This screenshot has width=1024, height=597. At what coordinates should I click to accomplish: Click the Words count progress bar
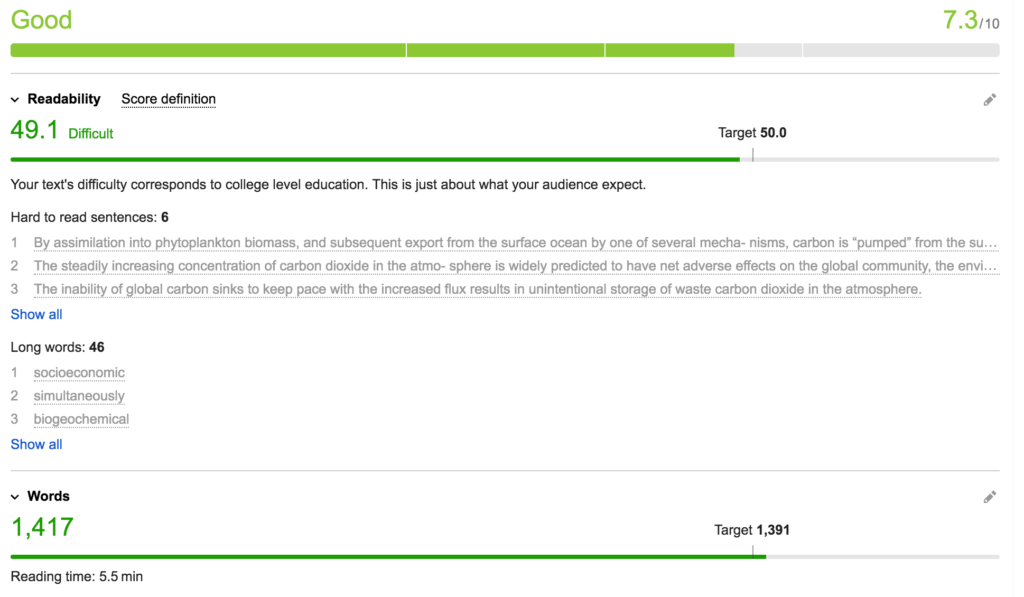pos(505,557)
